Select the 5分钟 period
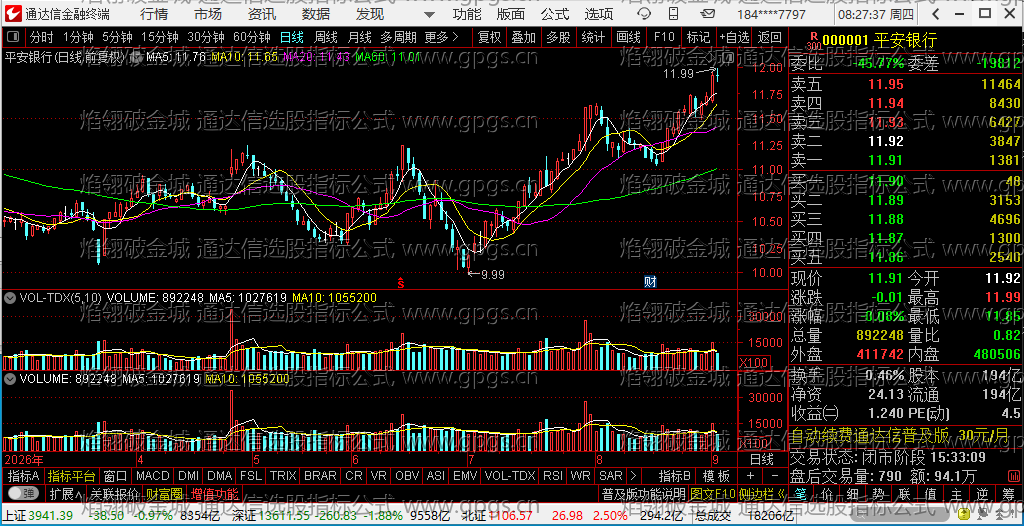This screenshot has height=526, width=1024. (118, 37)
